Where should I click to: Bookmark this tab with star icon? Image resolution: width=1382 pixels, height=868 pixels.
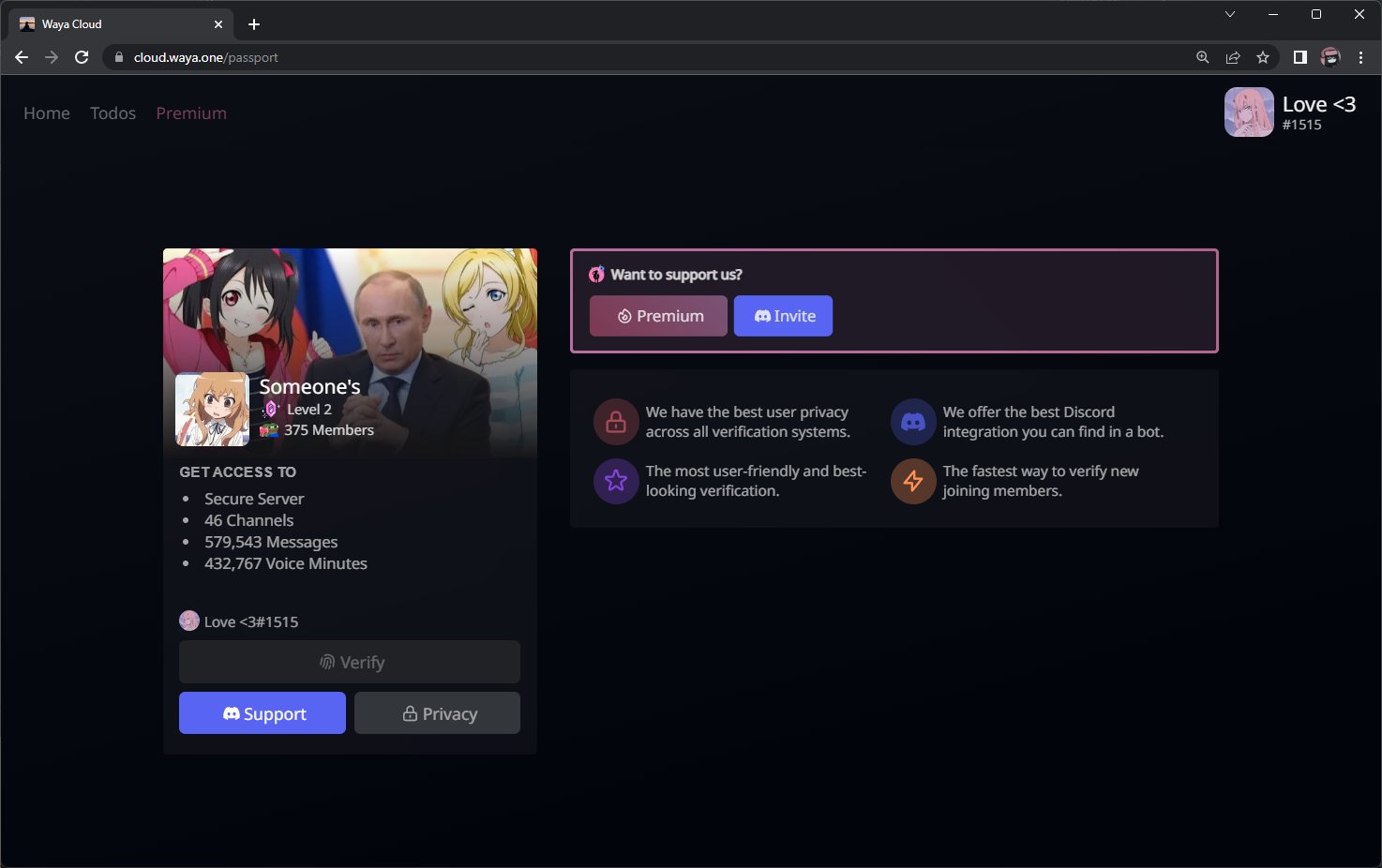tap(1263, 57)
